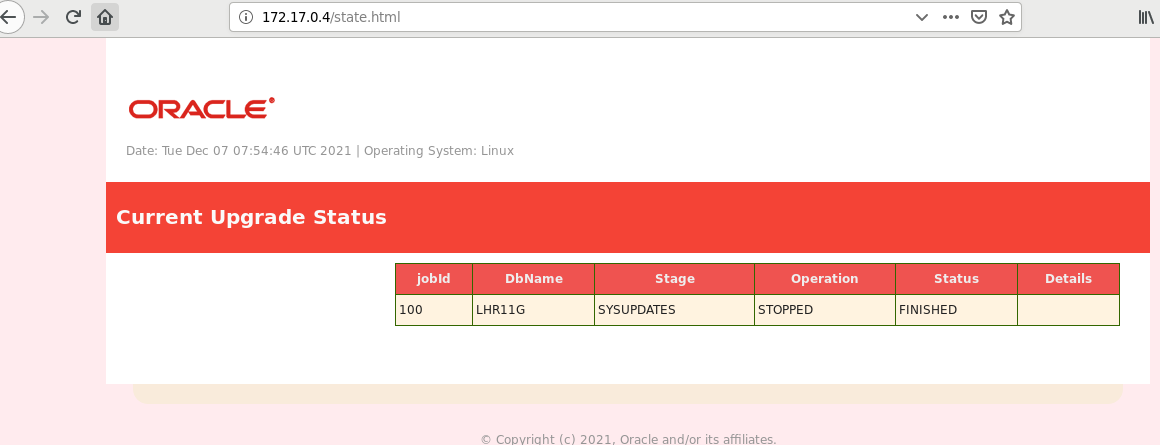
Task: Click the DbName column header
Action: click(533, 279)
